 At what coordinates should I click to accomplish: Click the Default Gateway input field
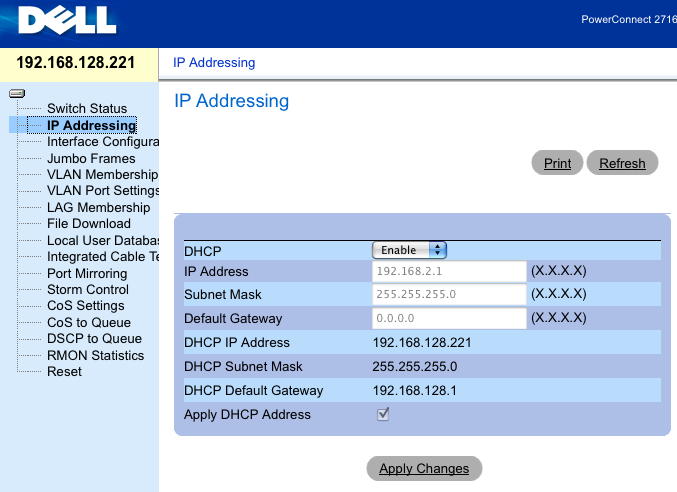click(449, 319)
